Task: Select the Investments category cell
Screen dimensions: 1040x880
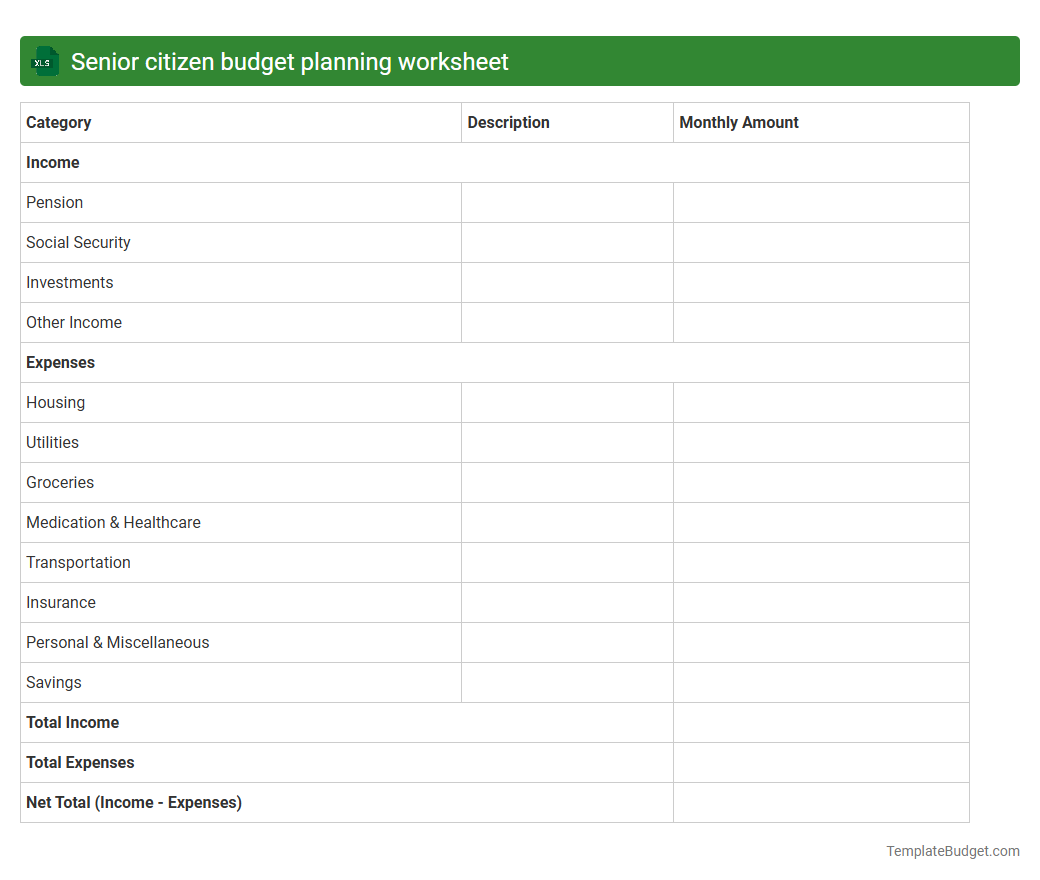Action: (69, 282)
